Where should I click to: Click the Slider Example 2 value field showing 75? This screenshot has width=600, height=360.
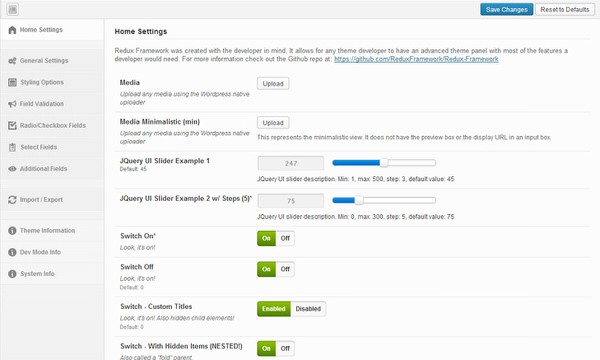pos(291,201)
